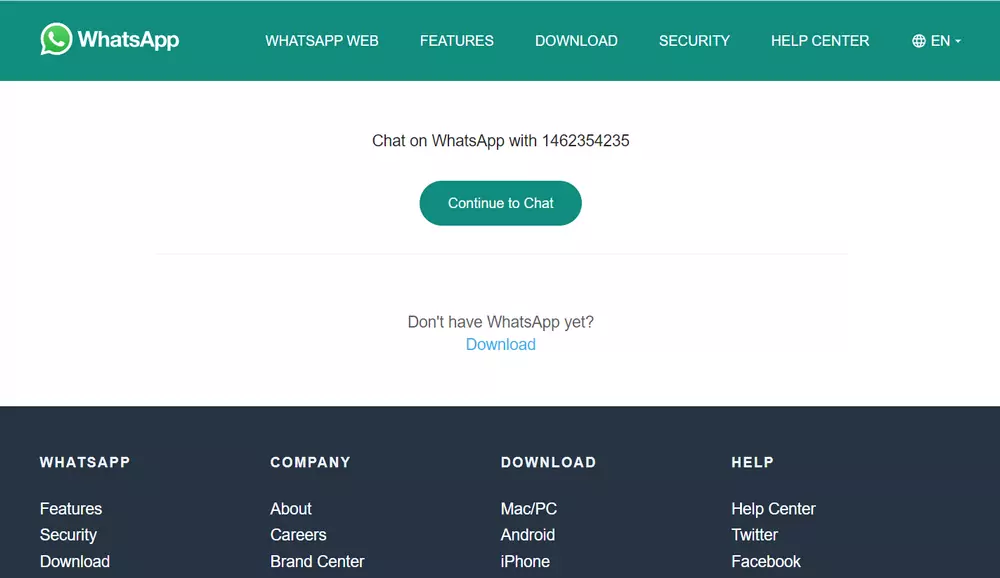Open Help Center link in footer
This screenshot has width=1000, height=578.
773,508
